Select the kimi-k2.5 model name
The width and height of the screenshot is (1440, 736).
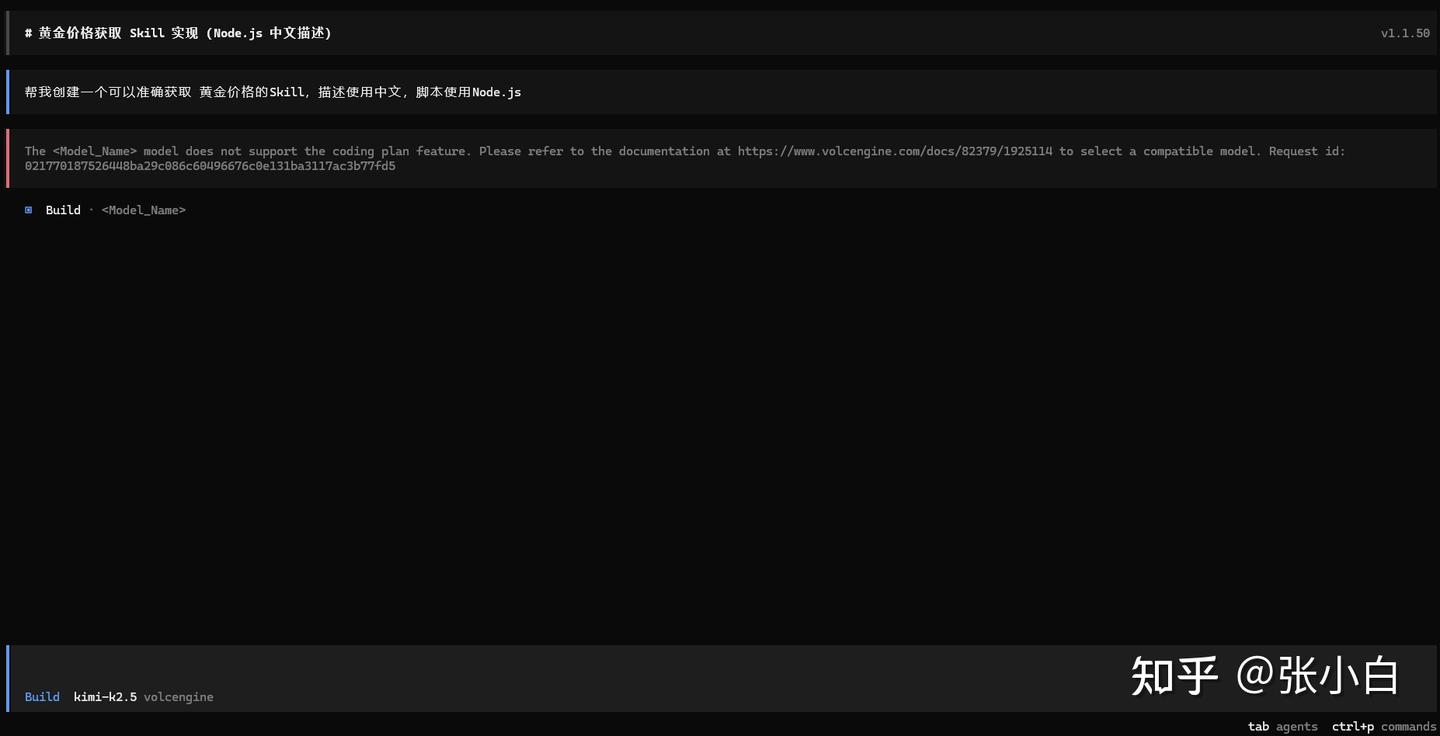click(x=105, y=697)
